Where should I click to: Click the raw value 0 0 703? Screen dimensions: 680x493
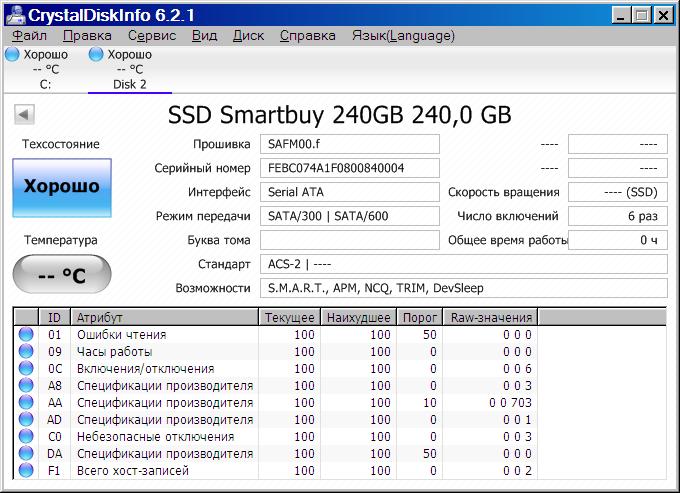(510, 402)
